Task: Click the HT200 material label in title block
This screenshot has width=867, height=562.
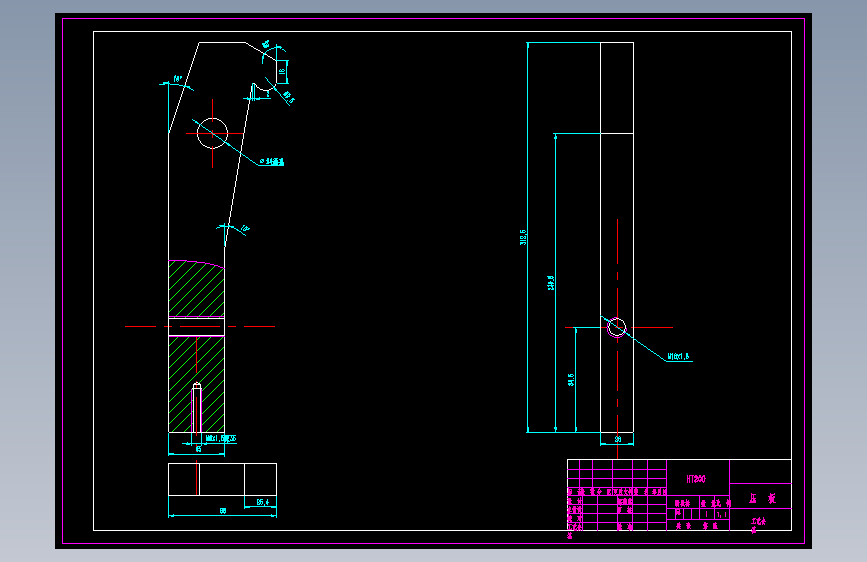Action: coord(696,479)
